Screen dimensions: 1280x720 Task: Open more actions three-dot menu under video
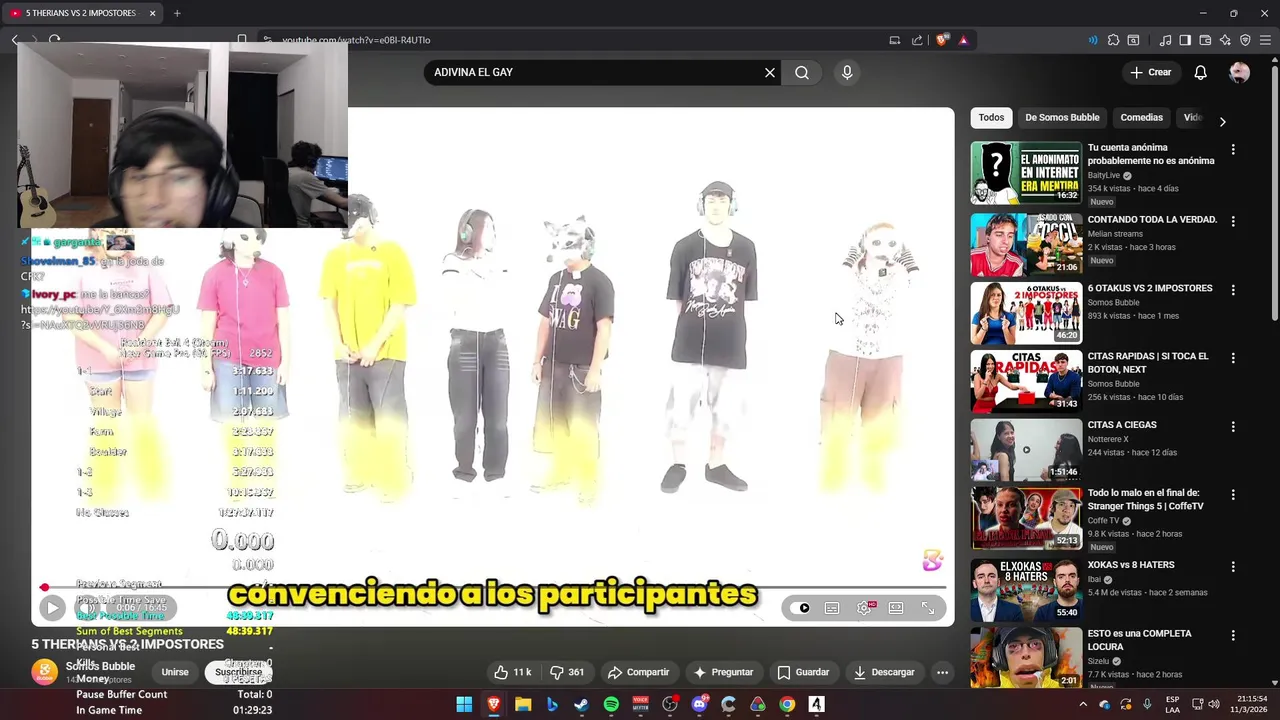click(942, 672)
